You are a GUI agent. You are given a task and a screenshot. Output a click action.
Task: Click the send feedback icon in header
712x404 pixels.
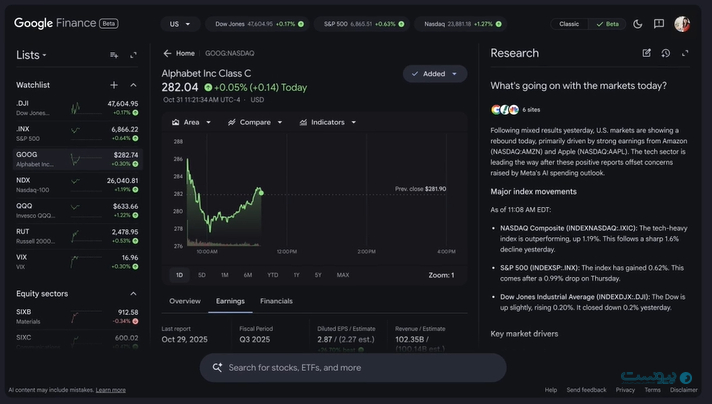[658, 23]
